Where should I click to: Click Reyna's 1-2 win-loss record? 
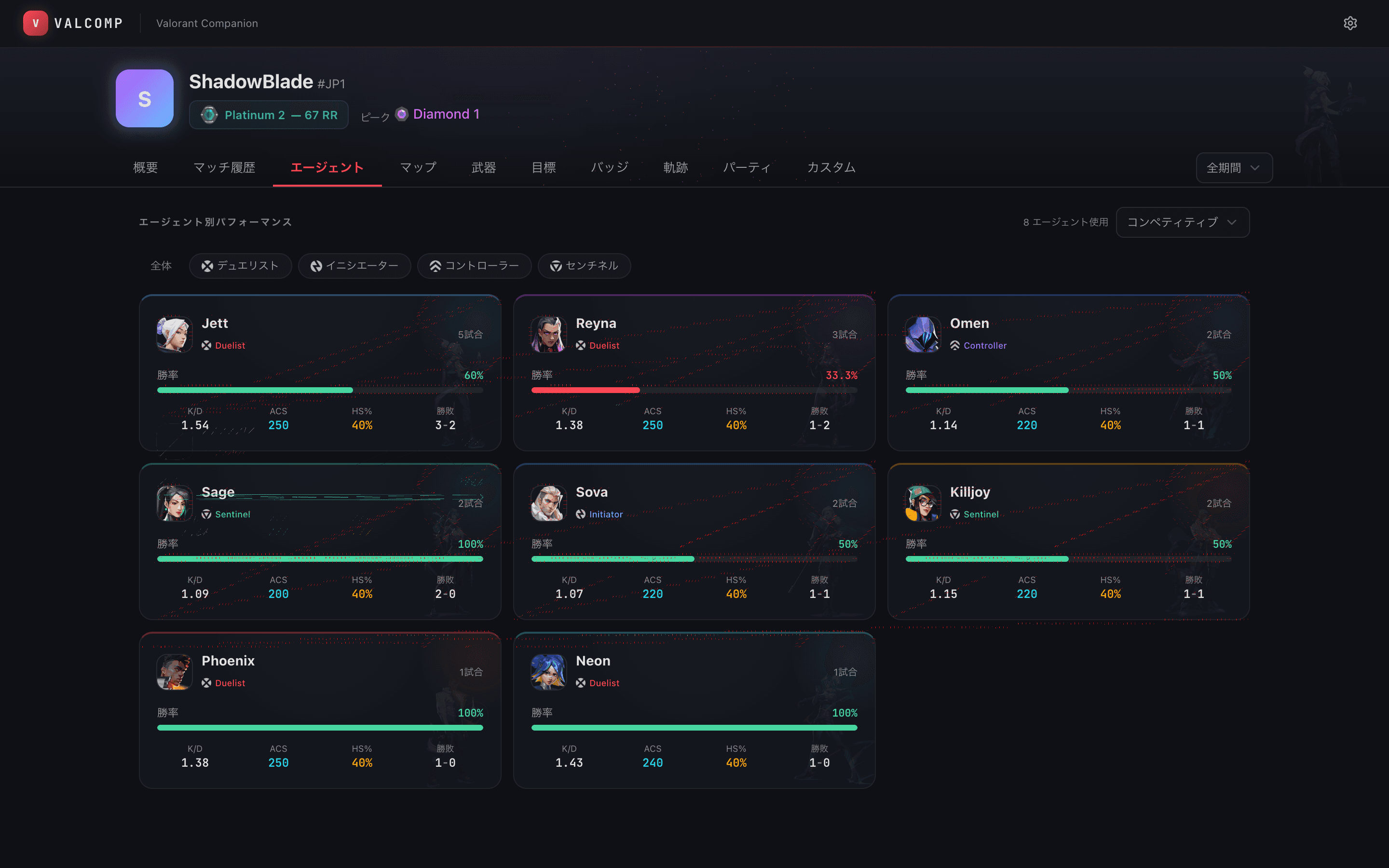[x=819, y=425]
